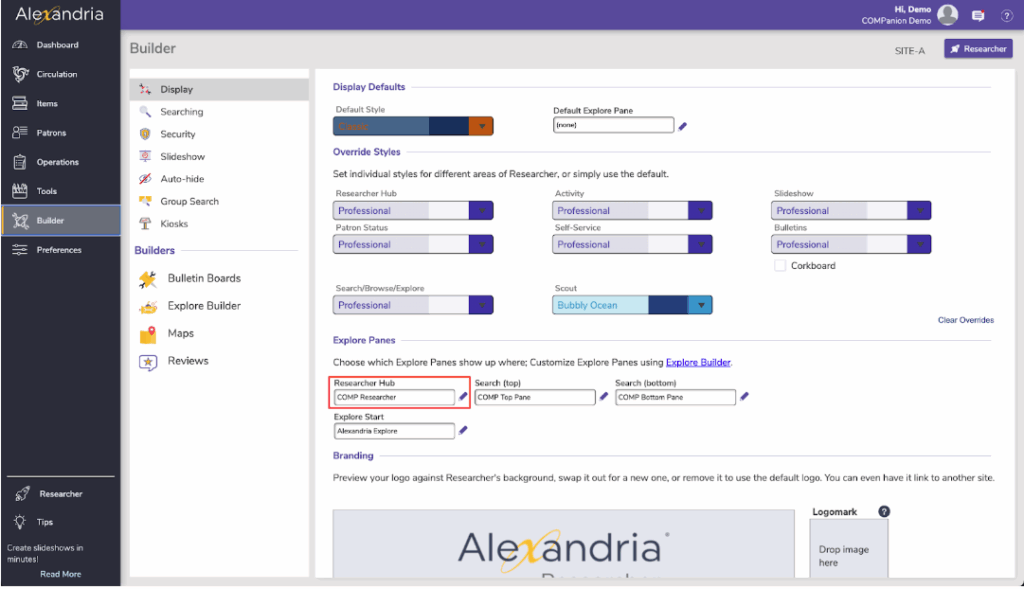Edit the Search (top) pane pencil icon

tap(604, 396)
